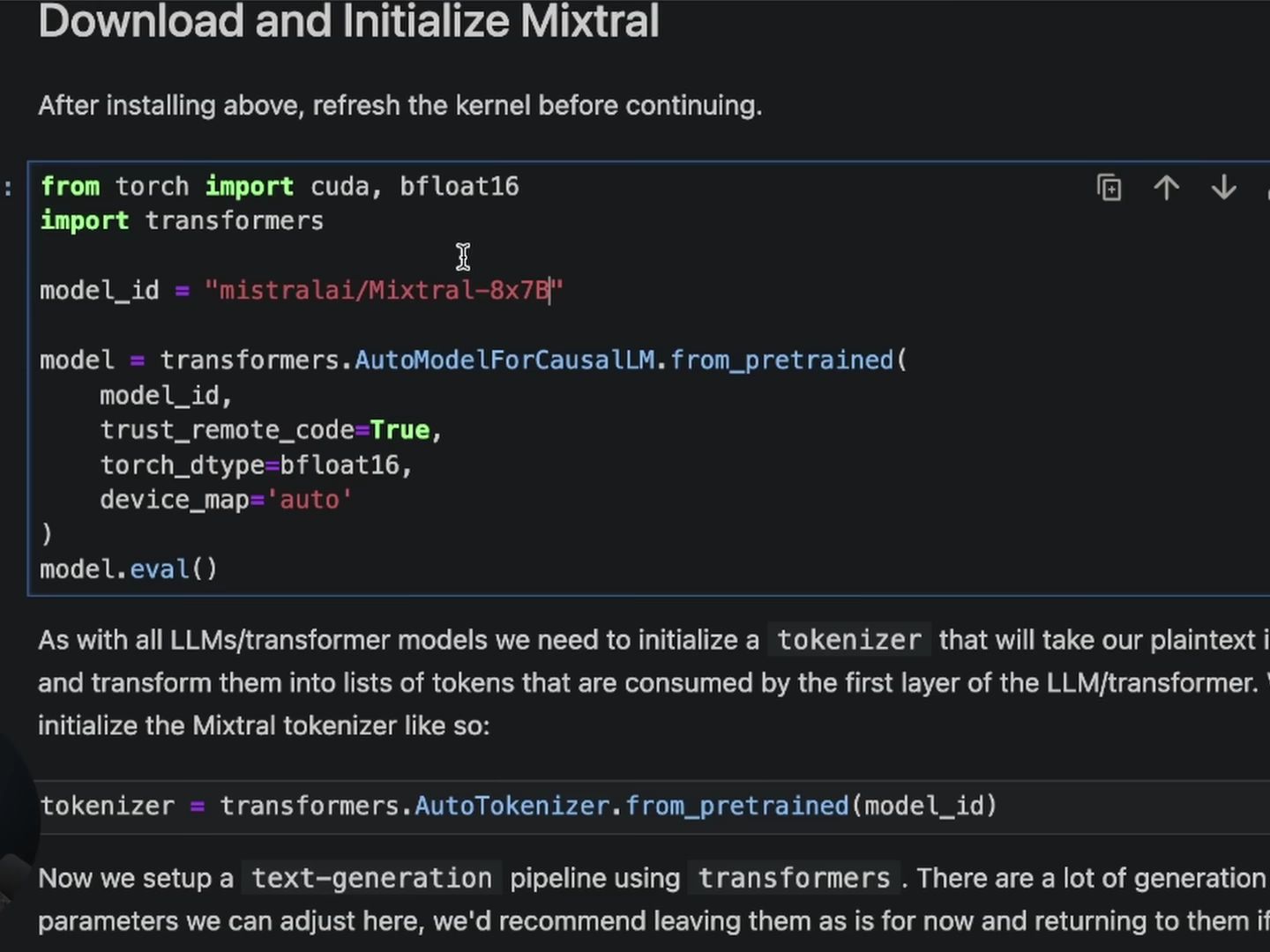Place cursor in model_id string 'mistralai/Mixtral-8x7B'

point(384,291)
